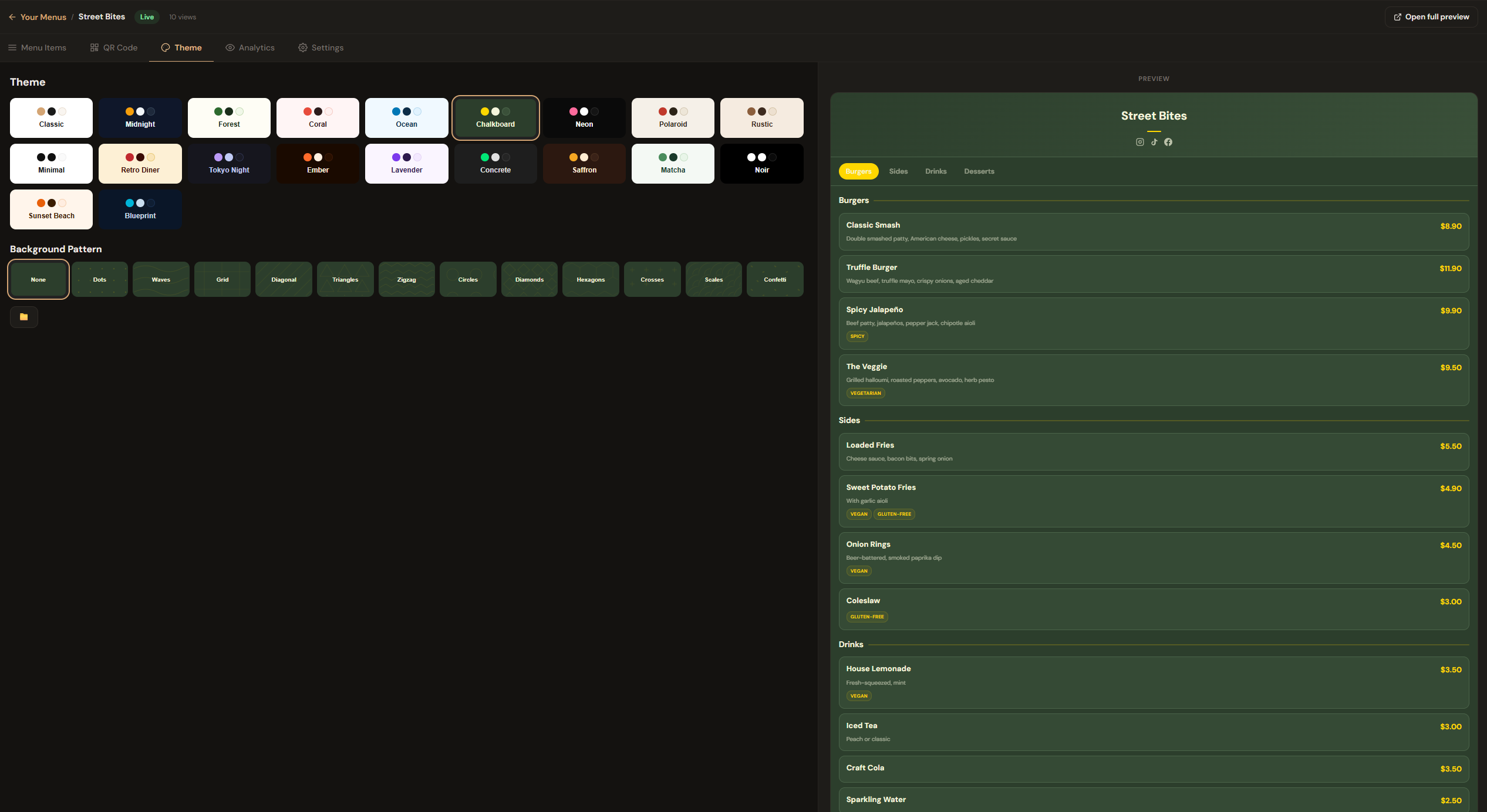This screenshot has height=812, width=1487.
Task: Click the Live status badge
Action: pos(147,17)
